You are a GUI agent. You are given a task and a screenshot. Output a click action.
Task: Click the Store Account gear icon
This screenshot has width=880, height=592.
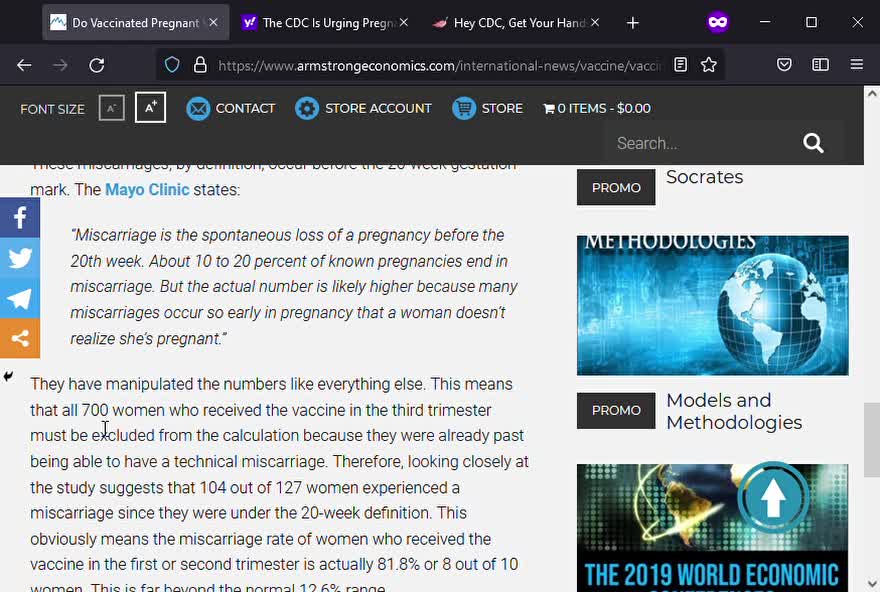click(x=307, y=108)
